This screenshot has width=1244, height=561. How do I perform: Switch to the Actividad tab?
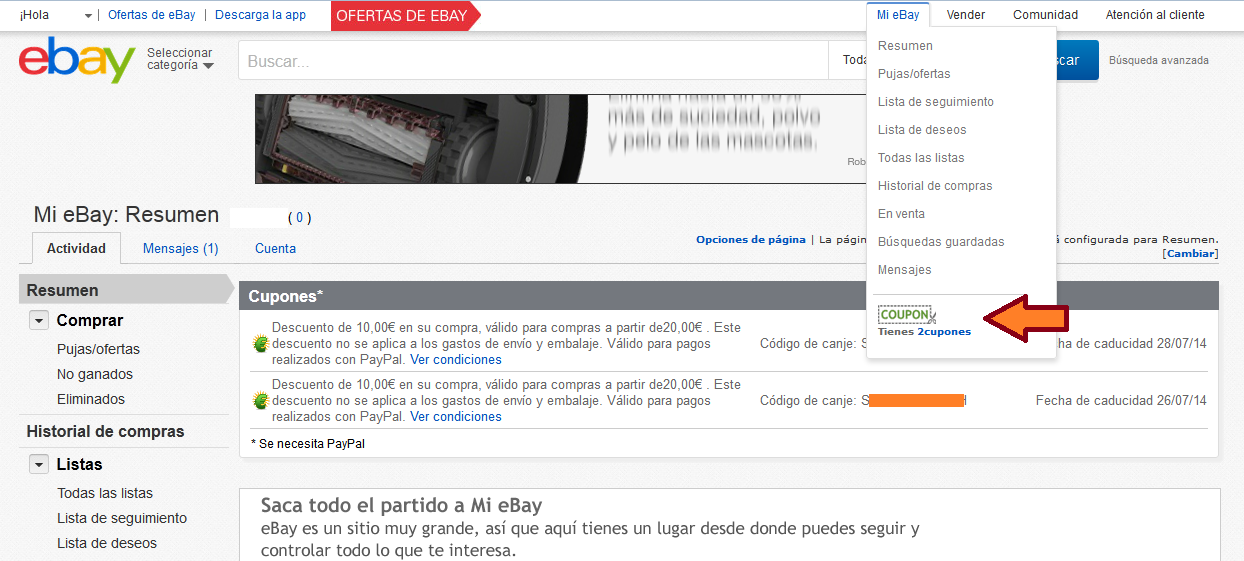[76, 248]
